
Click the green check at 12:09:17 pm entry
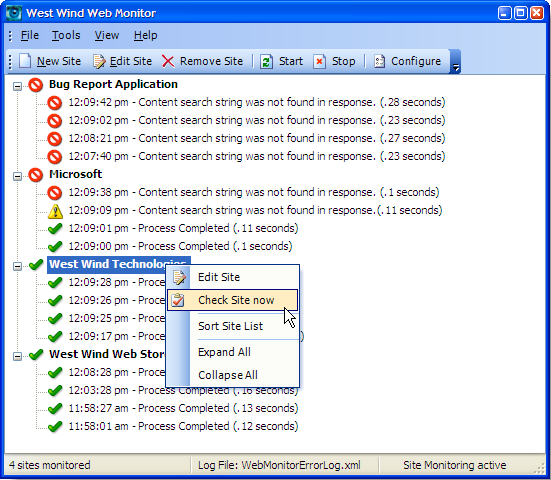click(x=55, y=337)
